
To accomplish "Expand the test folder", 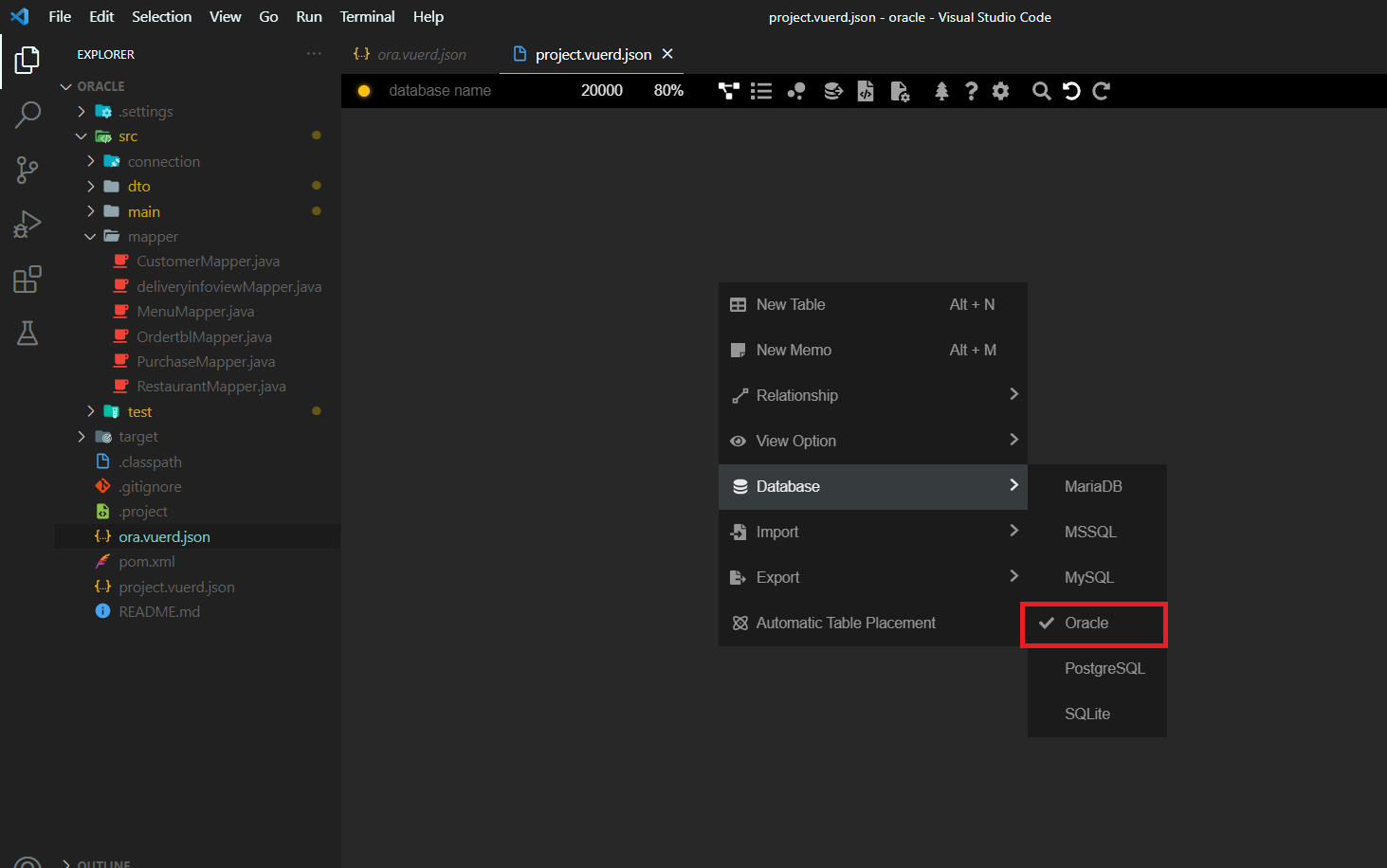I will point(197,412).
